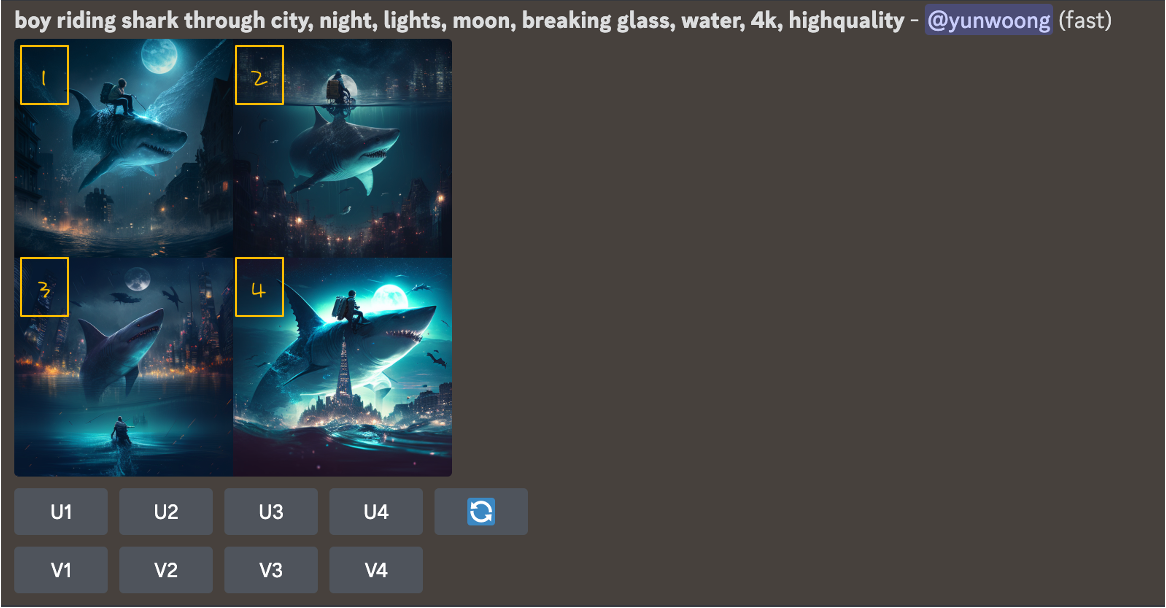Select the U4 upscale button
This screenshot has width=1166, height=608.
click(376, 511)
